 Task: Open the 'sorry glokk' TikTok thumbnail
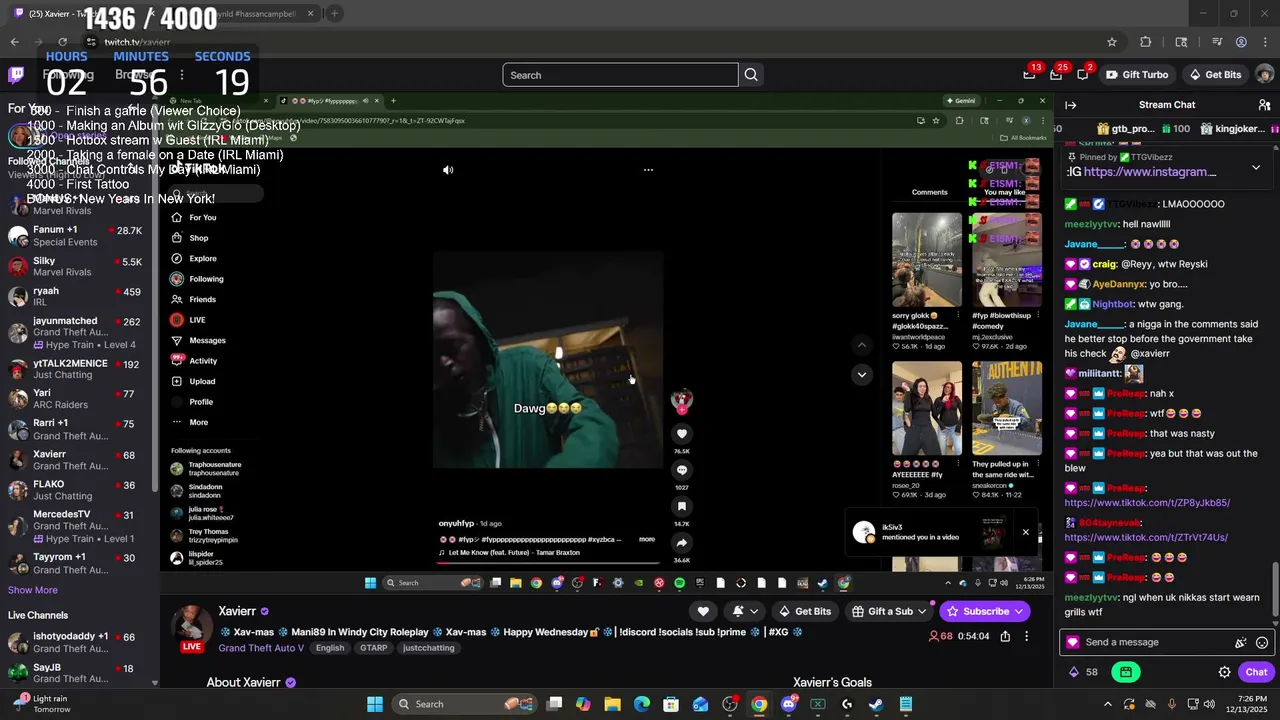(927, 259)
